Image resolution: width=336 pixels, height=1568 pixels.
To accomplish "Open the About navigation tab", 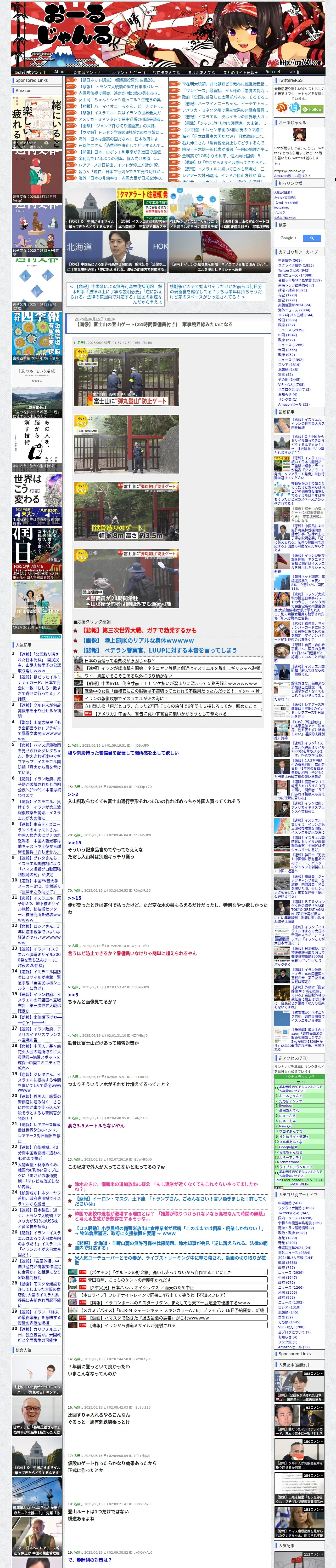I will (x=60, y=72).
